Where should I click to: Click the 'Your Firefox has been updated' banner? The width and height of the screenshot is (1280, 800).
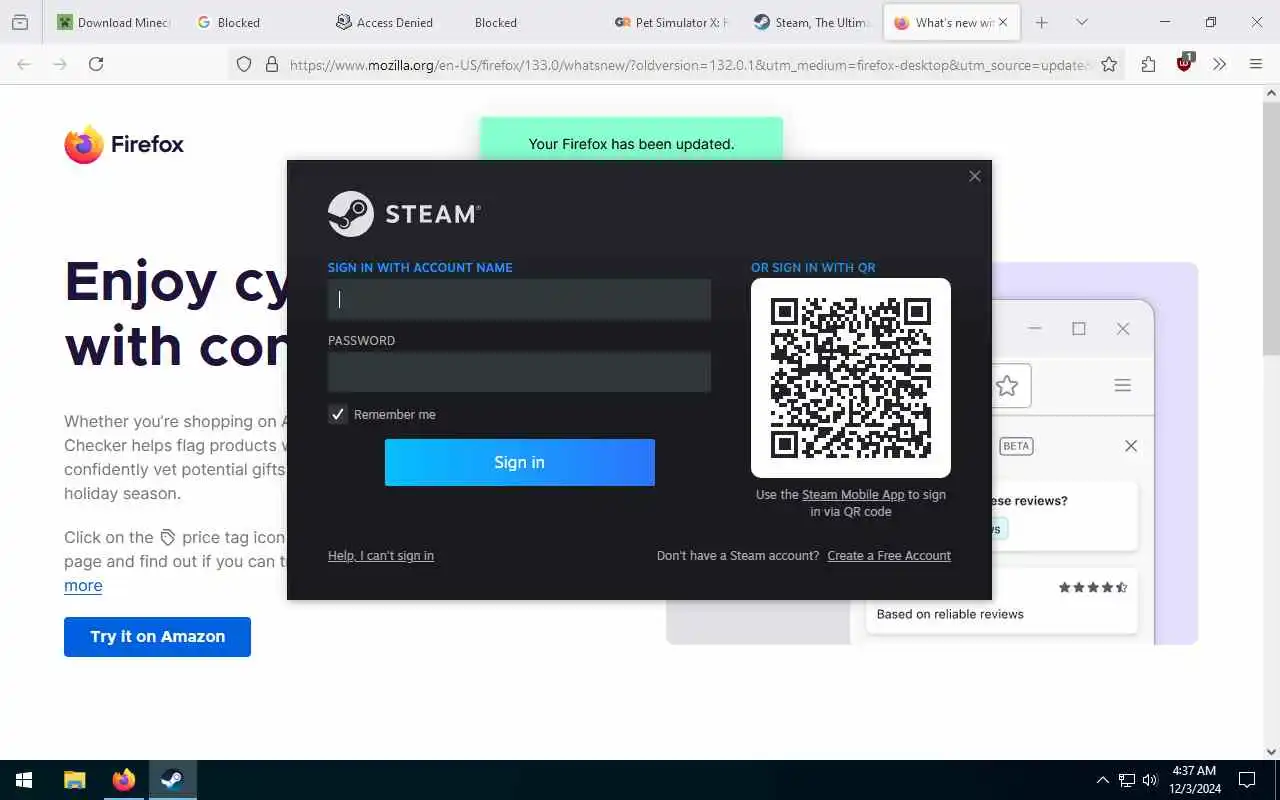pyautogui.click(x=631, y=140)
